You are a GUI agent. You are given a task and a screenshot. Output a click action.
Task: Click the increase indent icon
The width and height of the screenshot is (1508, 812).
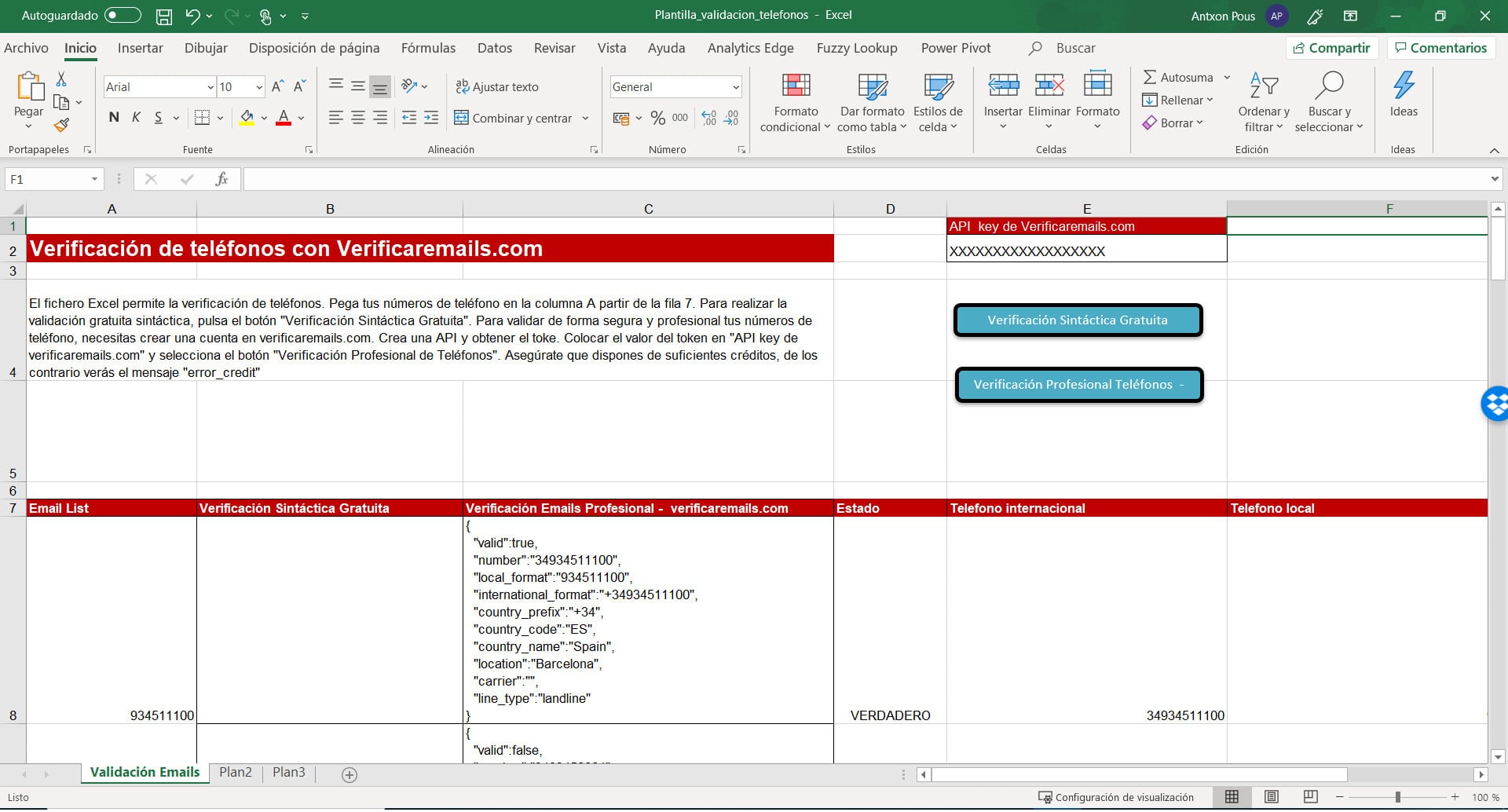[x=431, y=119]
